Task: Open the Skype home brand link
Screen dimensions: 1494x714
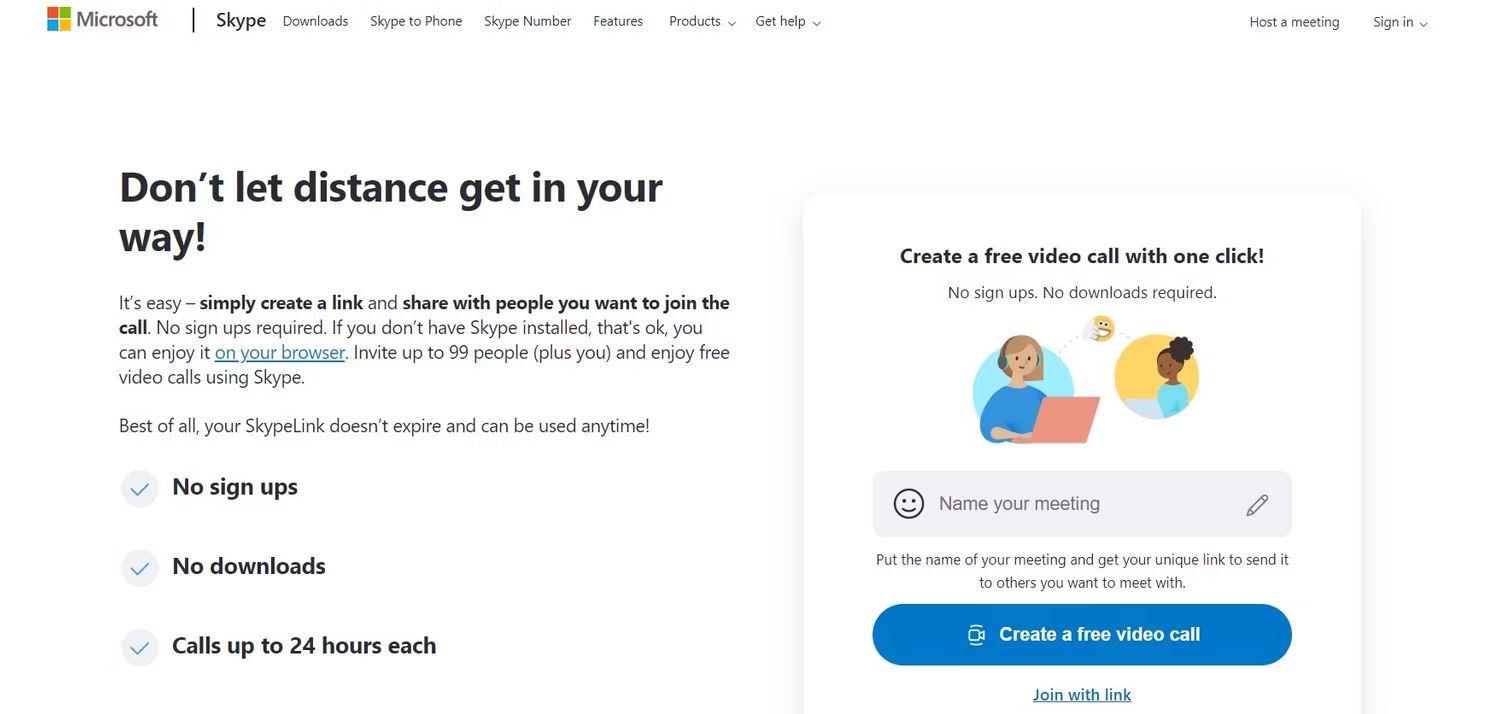Action: tap(241, 21)
